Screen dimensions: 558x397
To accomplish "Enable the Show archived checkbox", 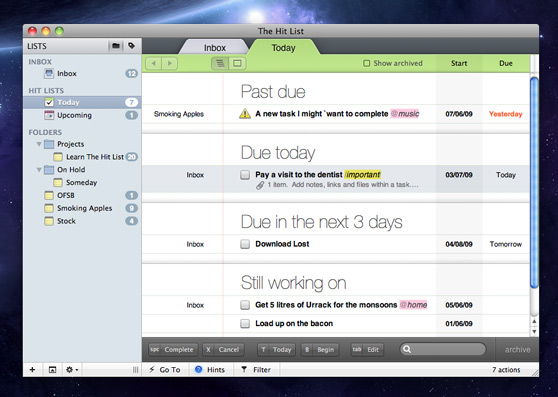I will coord(366,63).
